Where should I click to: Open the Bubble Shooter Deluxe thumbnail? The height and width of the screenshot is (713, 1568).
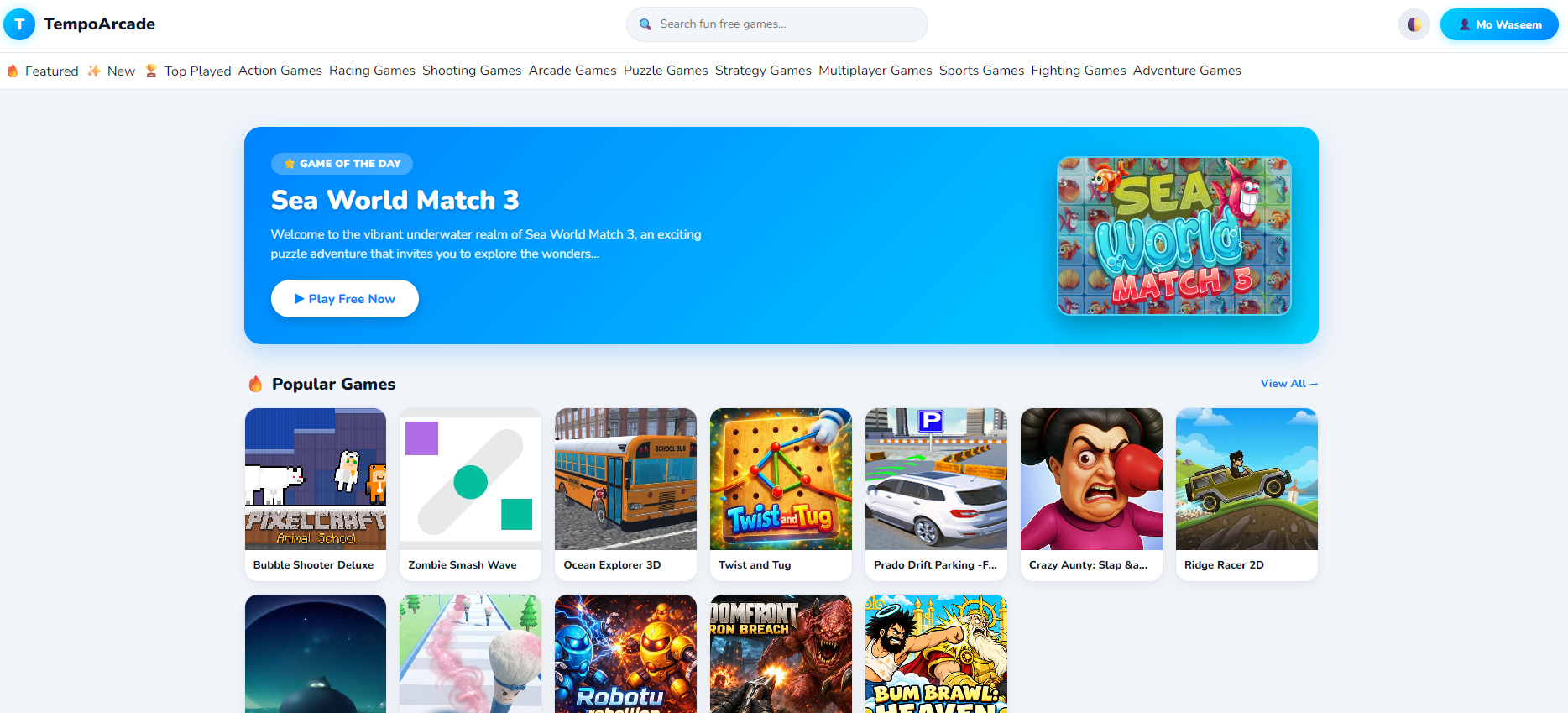[x=316, y=480]
